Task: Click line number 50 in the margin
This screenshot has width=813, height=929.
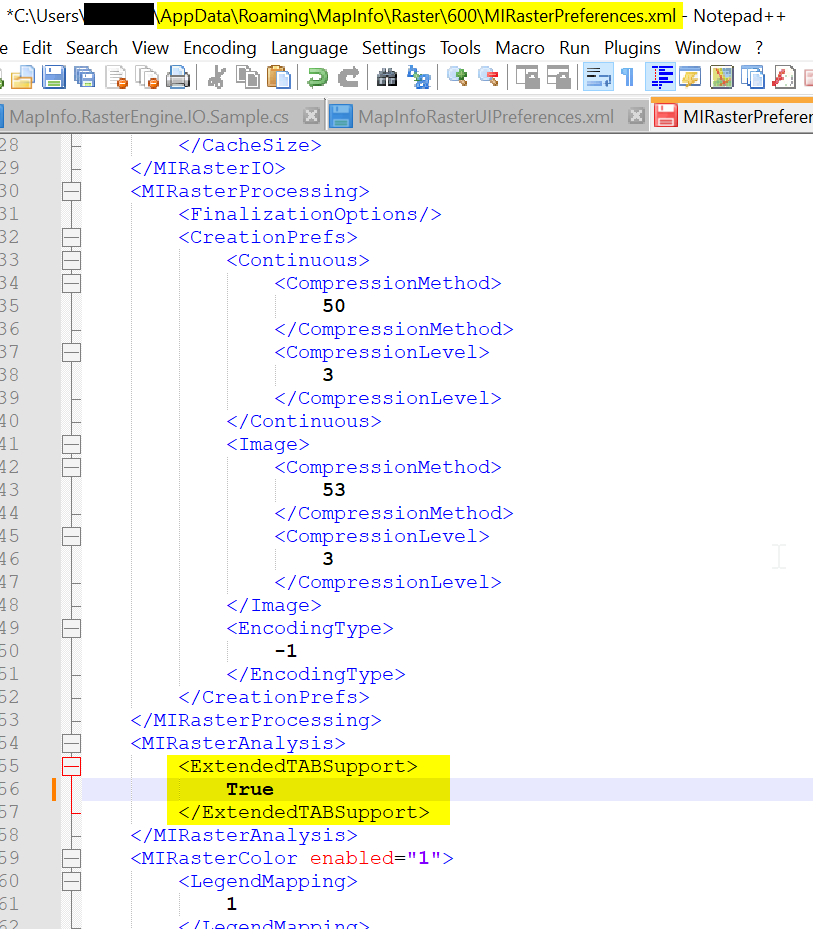Action: [10, 652]
